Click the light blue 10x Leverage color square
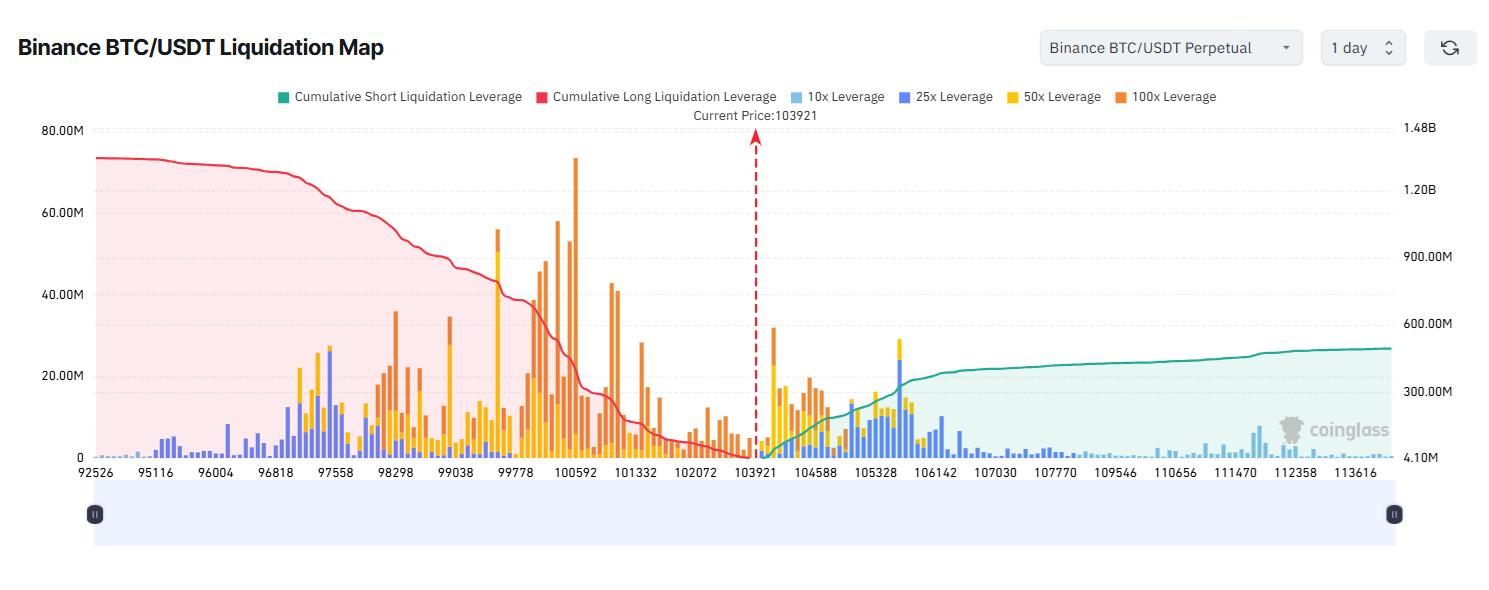The width and height of the screenshot is (1489, 590). pyautogui.click(x=796, y=96)
